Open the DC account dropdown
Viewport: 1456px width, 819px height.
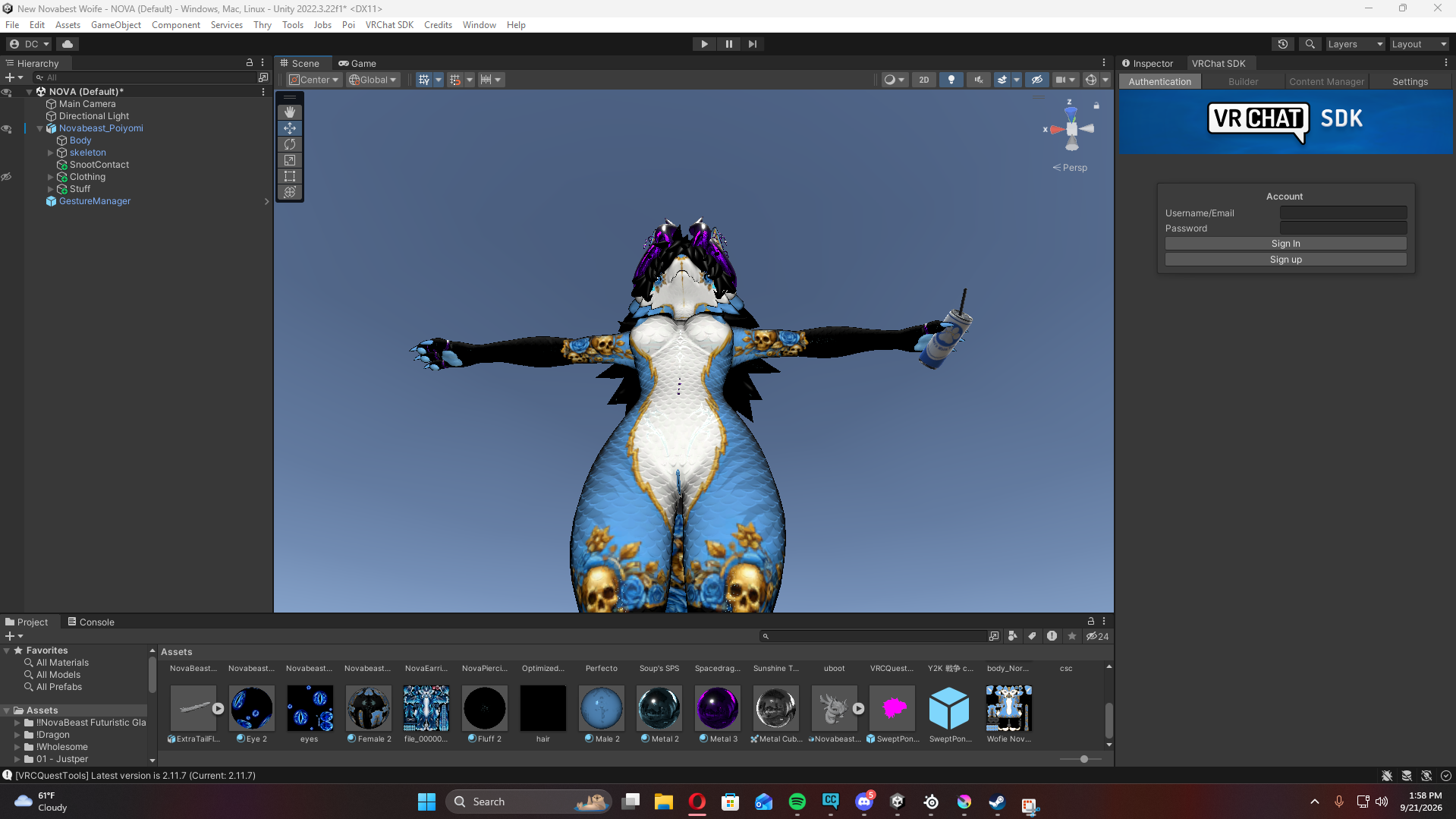tap(29, 44)
